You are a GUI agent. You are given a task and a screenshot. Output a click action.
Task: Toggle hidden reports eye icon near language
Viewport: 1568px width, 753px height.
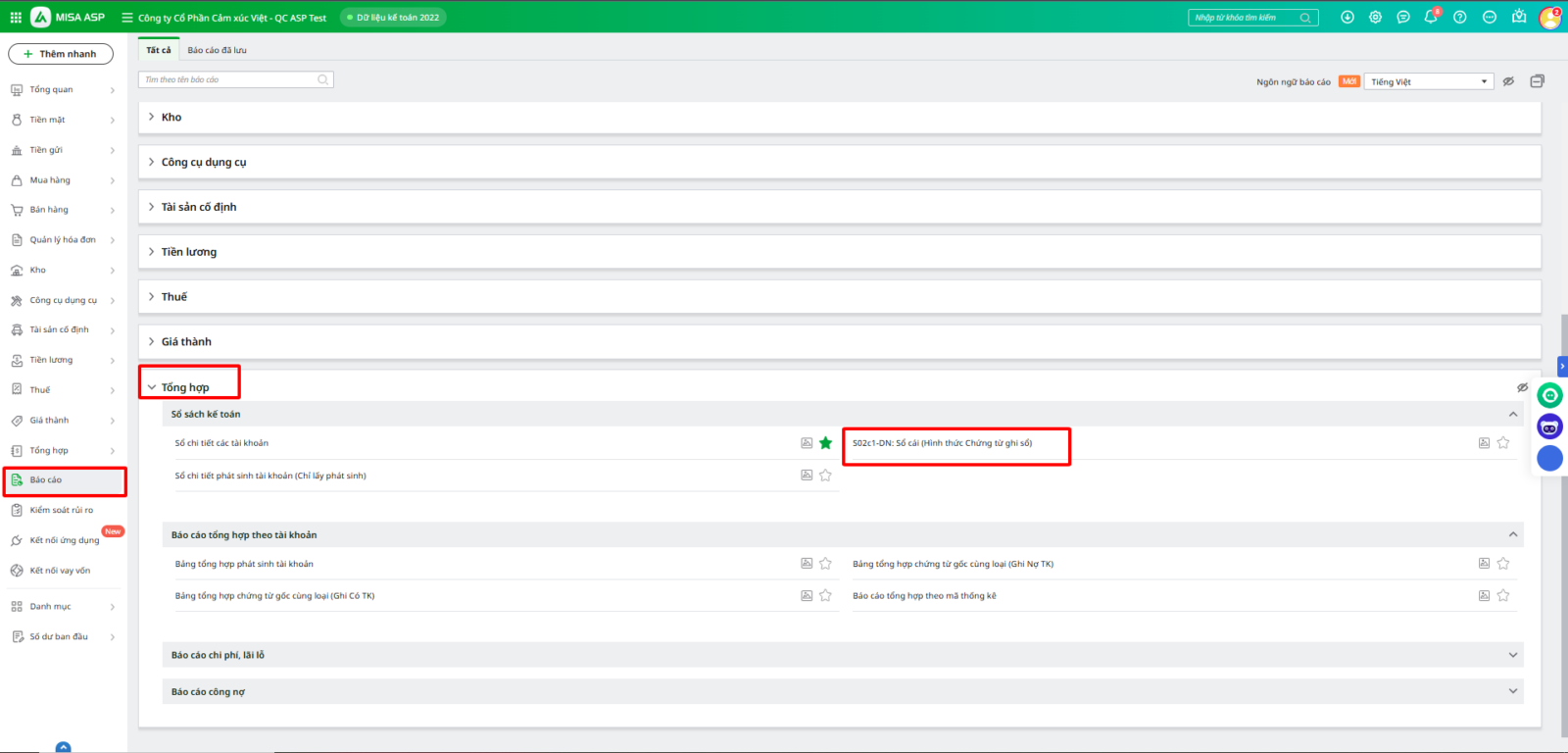1508,81
